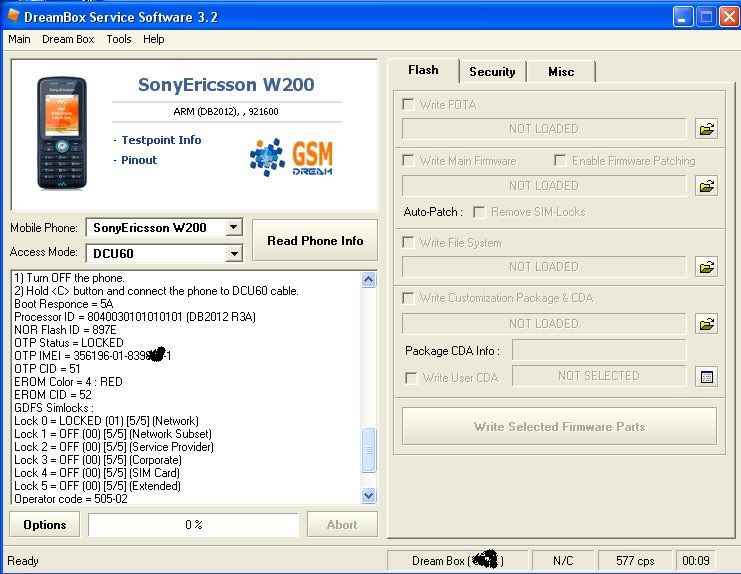Click the Abort button
The height and width of the screenshot is (574, 741).
pyautogui.click(x=342, y=525)
